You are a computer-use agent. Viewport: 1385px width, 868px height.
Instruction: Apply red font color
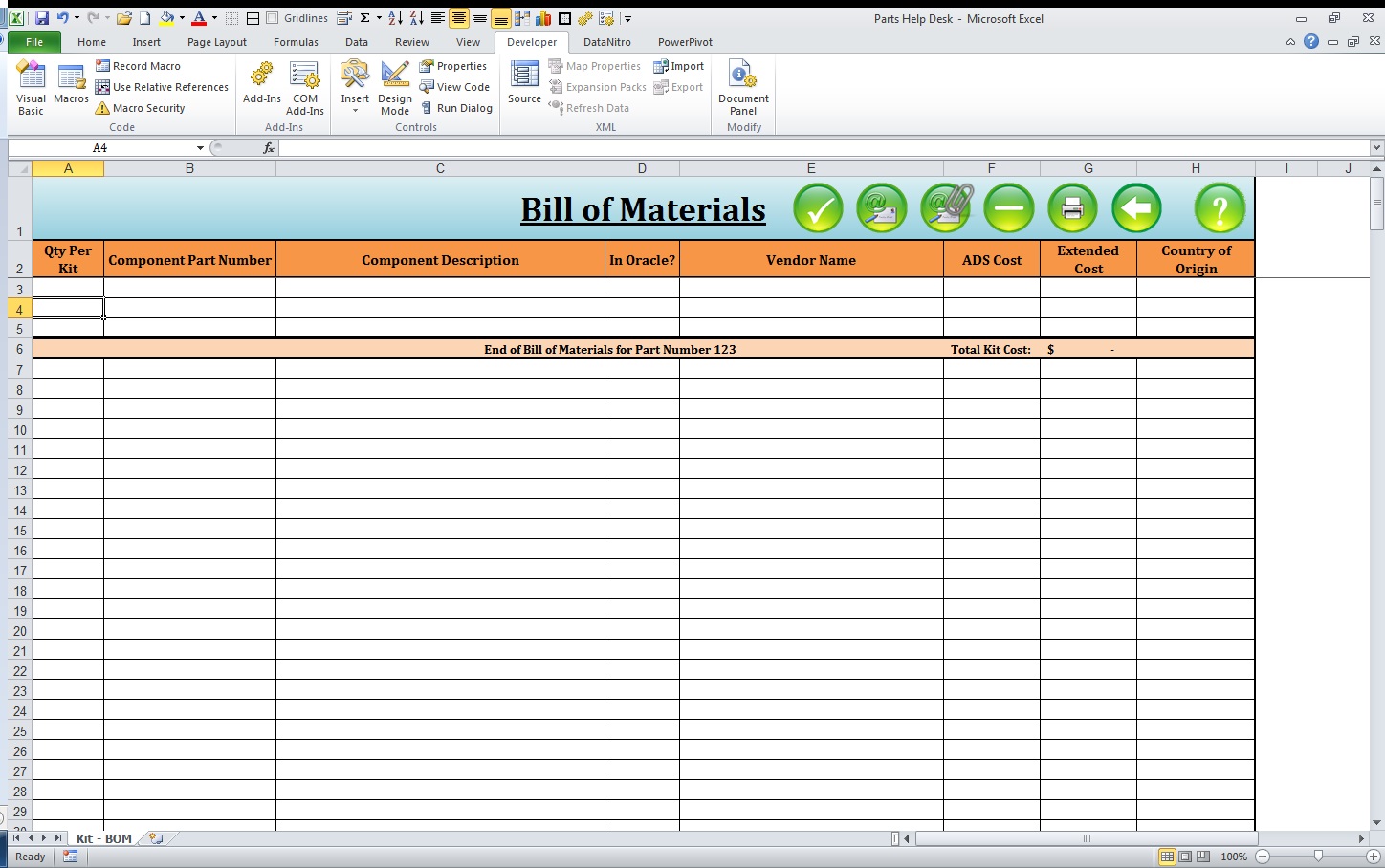pyautogui.click(x=199, y=18)
